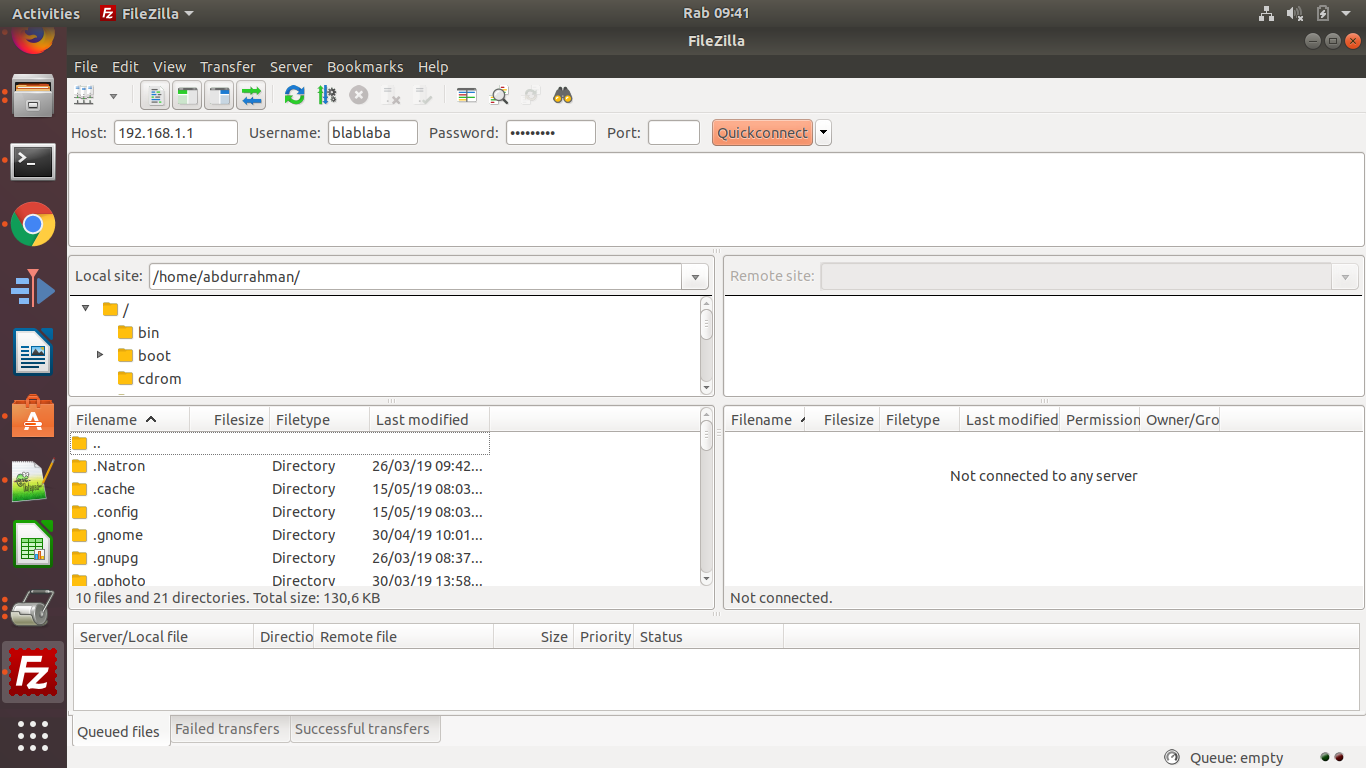This screenshot has width=1366, height=768.
Task: Open Google Chrome from the dock
Action: (33, 225)
